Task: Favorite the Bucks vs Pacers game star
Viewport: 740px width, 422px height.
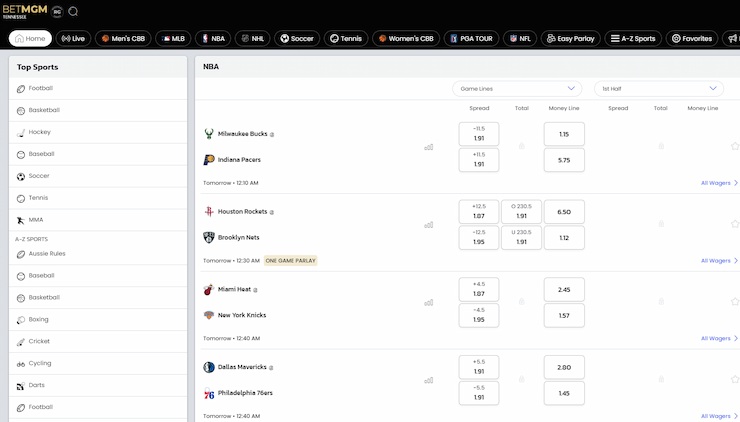Action: click(x=735, y=146)
